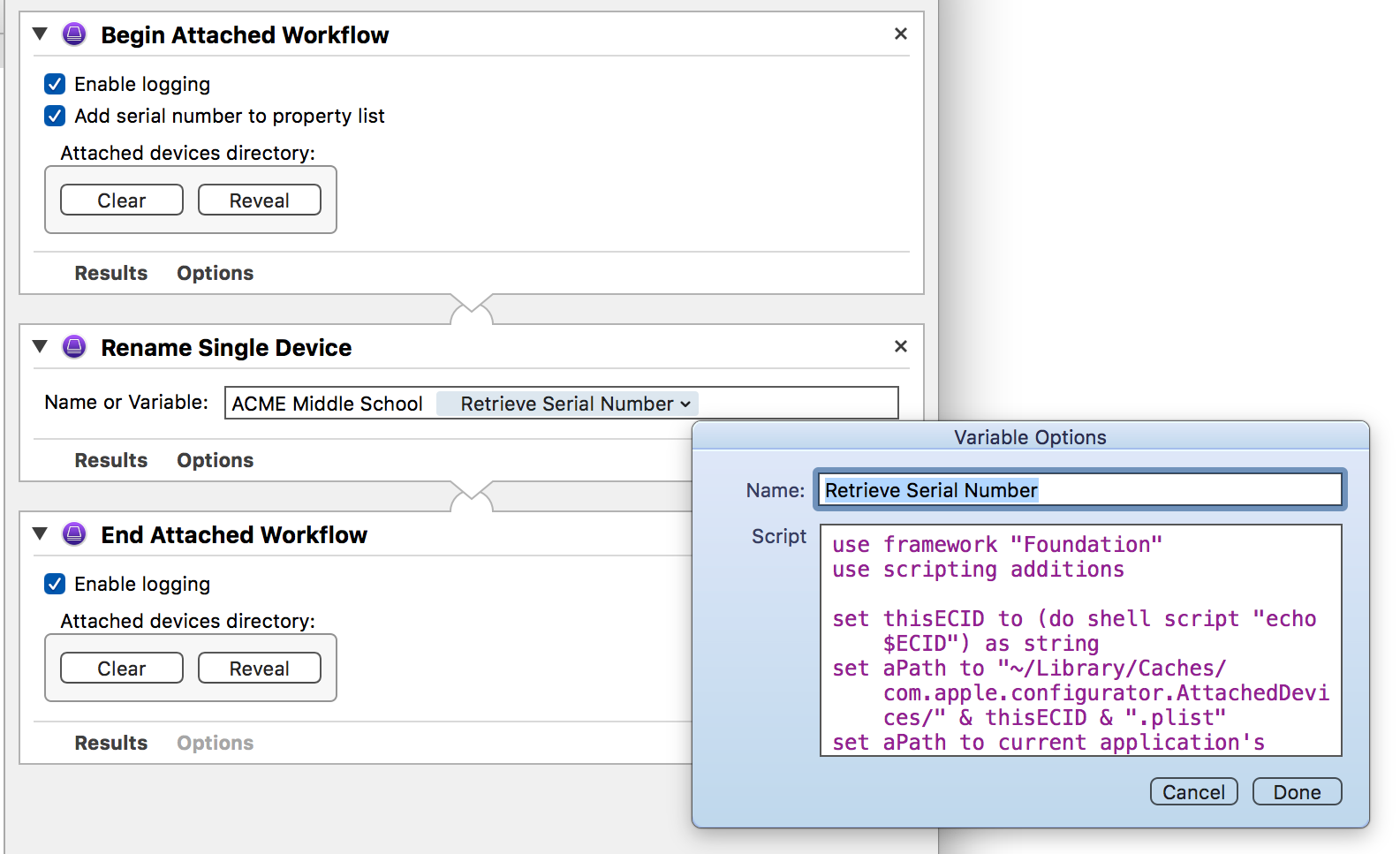Open Options for Rename Single Device
Viewport: 1400px width, 854px height.
pos(215,460)
